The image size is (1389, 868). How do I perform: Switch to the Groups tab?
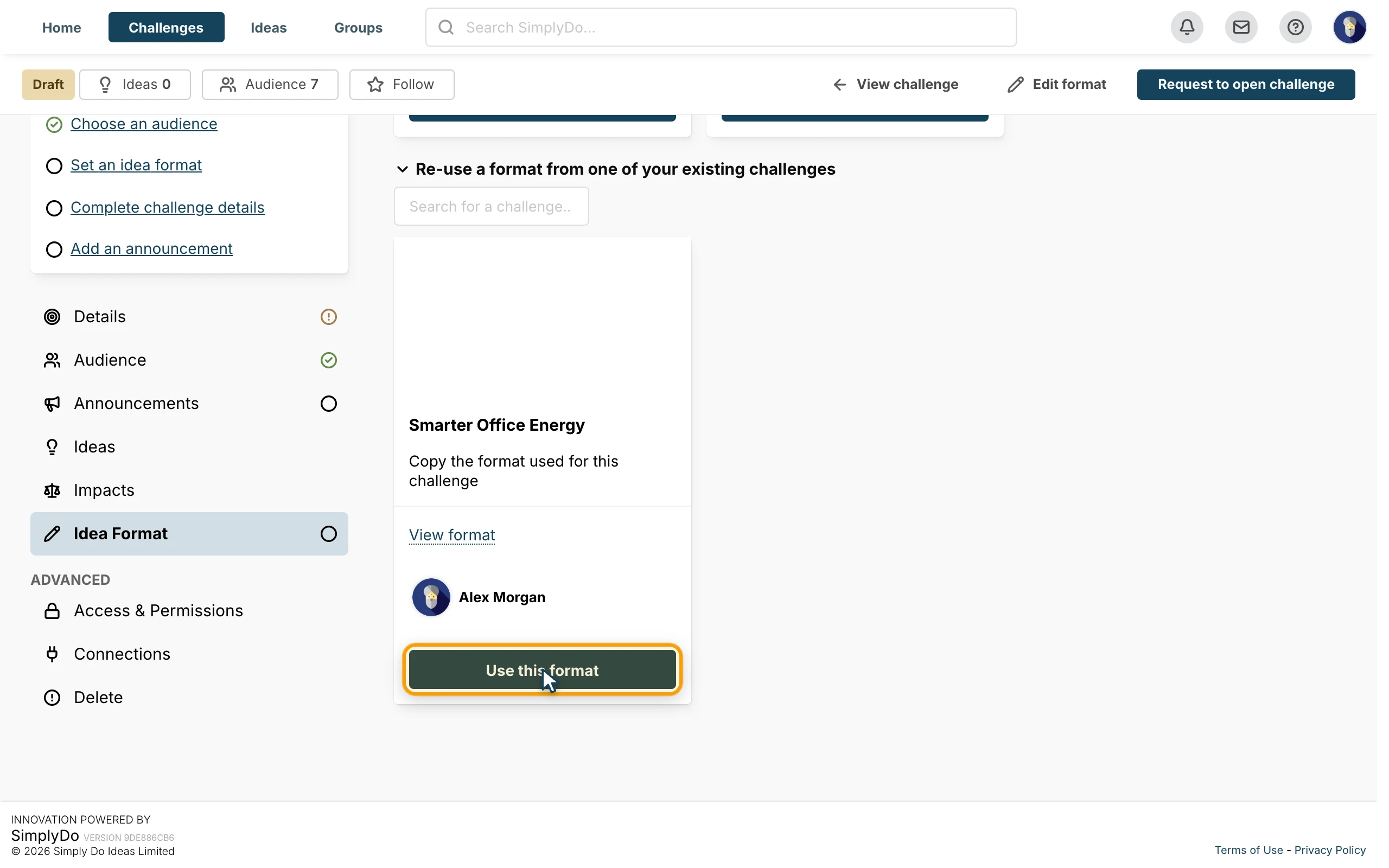tap(358, 28)
